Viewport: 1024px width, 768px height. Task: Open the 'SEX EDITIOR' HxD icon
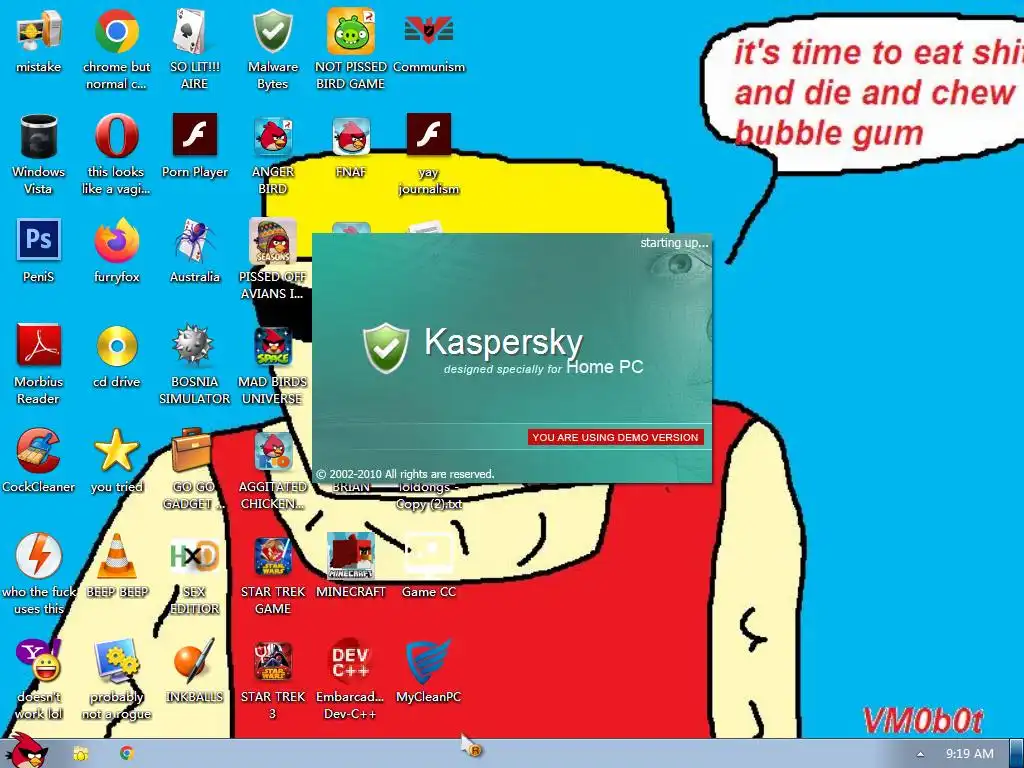(x=194, y=556)
